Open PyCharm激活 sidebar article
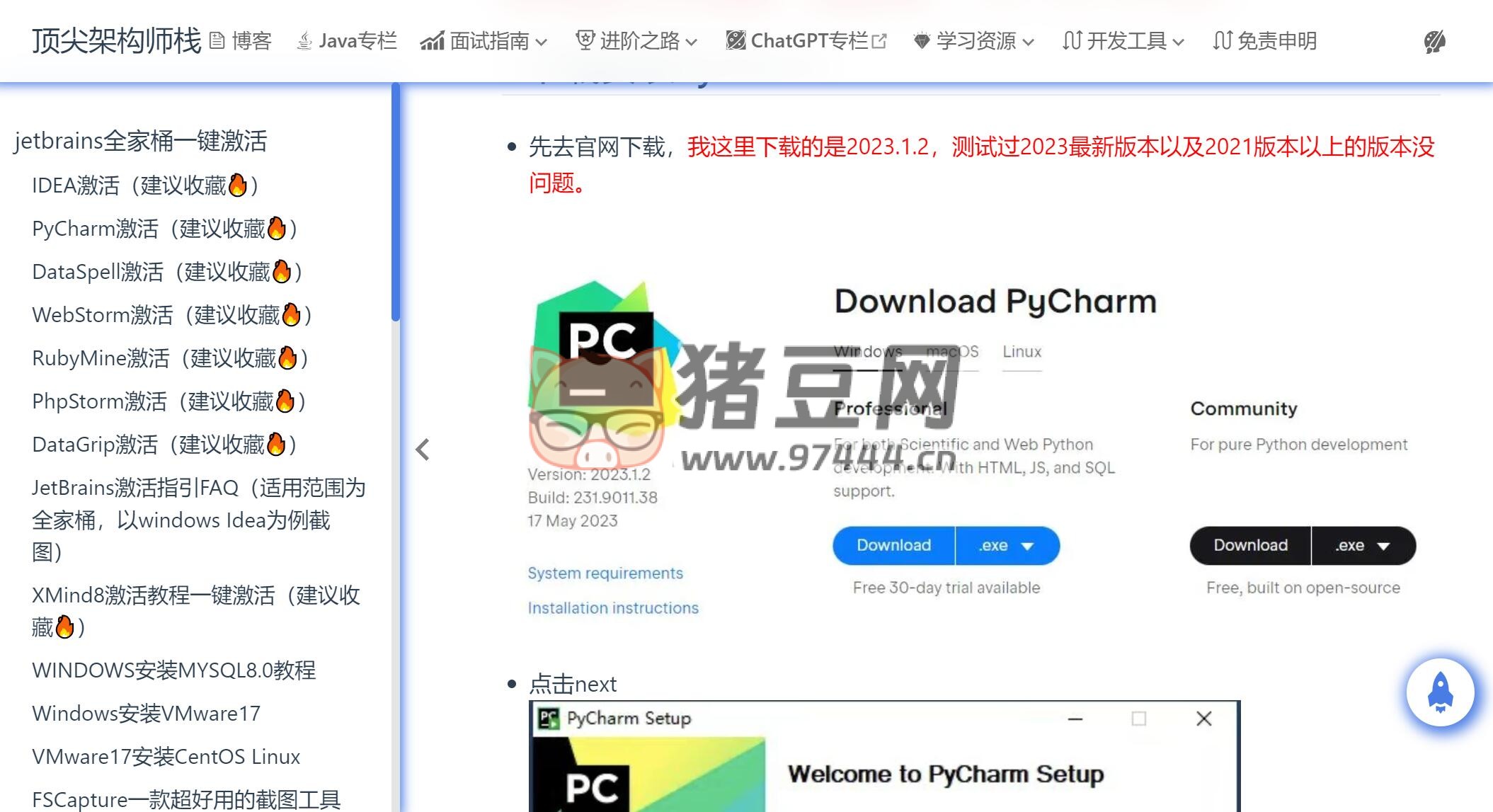Viewport: 1493px width, 812px height. [165, 229]
